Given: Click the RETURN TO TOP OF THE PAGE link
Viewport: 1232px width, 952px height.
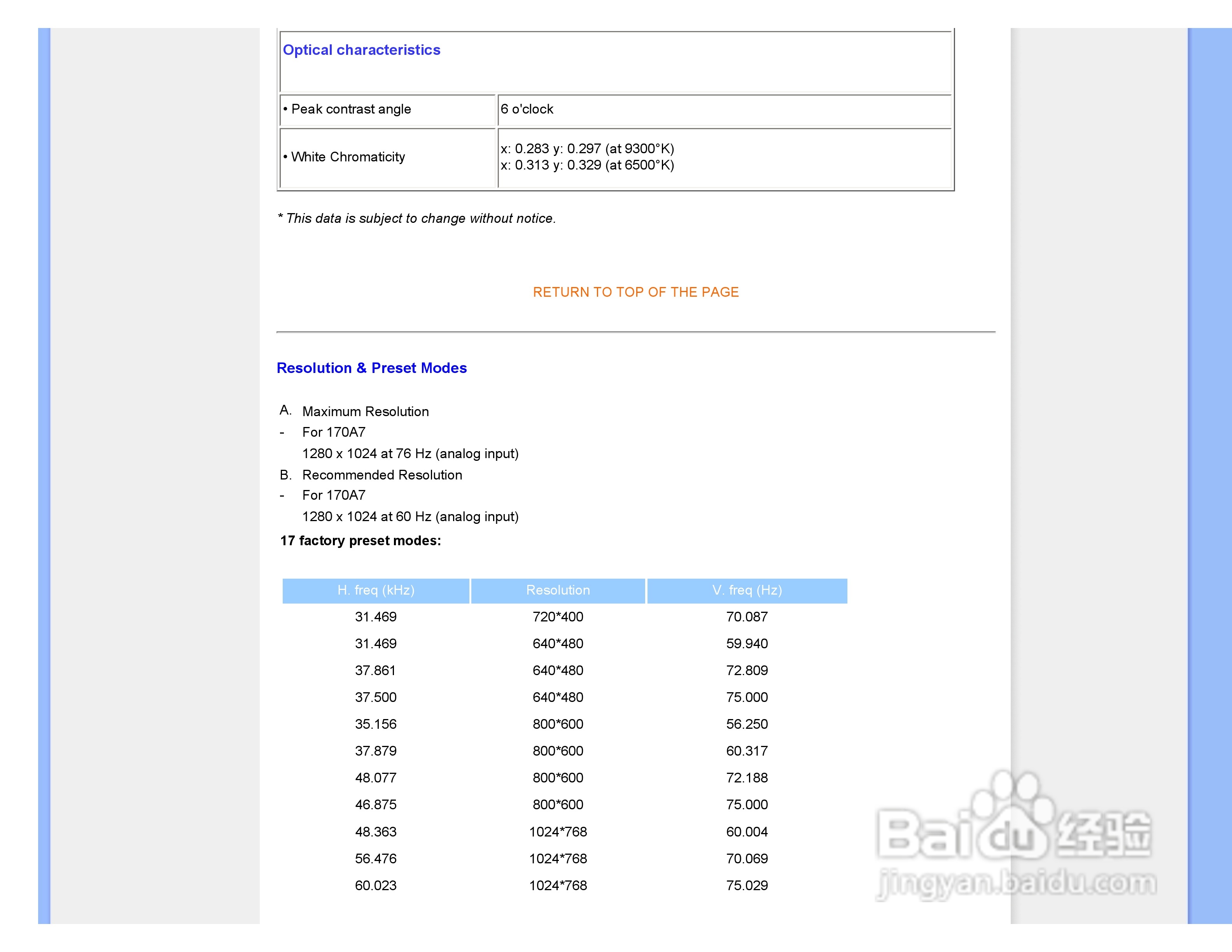Looking at the screenshot, I should coord(635,292).
